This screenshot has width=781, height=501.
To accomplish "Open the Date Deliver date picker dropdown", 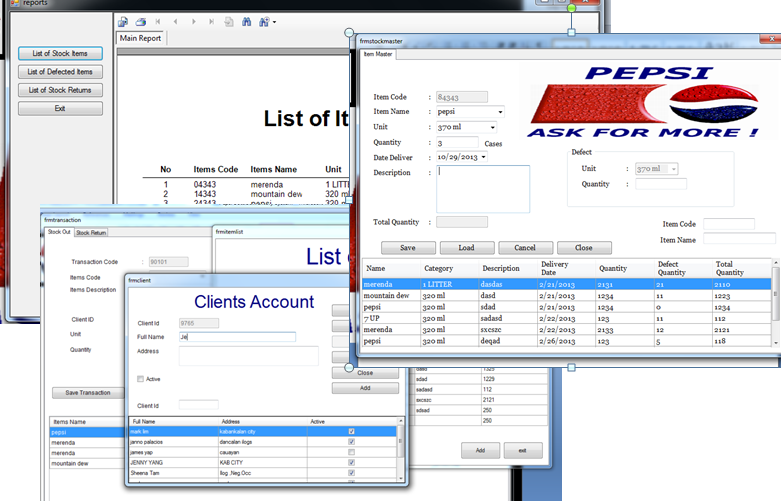I will coord(483,157).
